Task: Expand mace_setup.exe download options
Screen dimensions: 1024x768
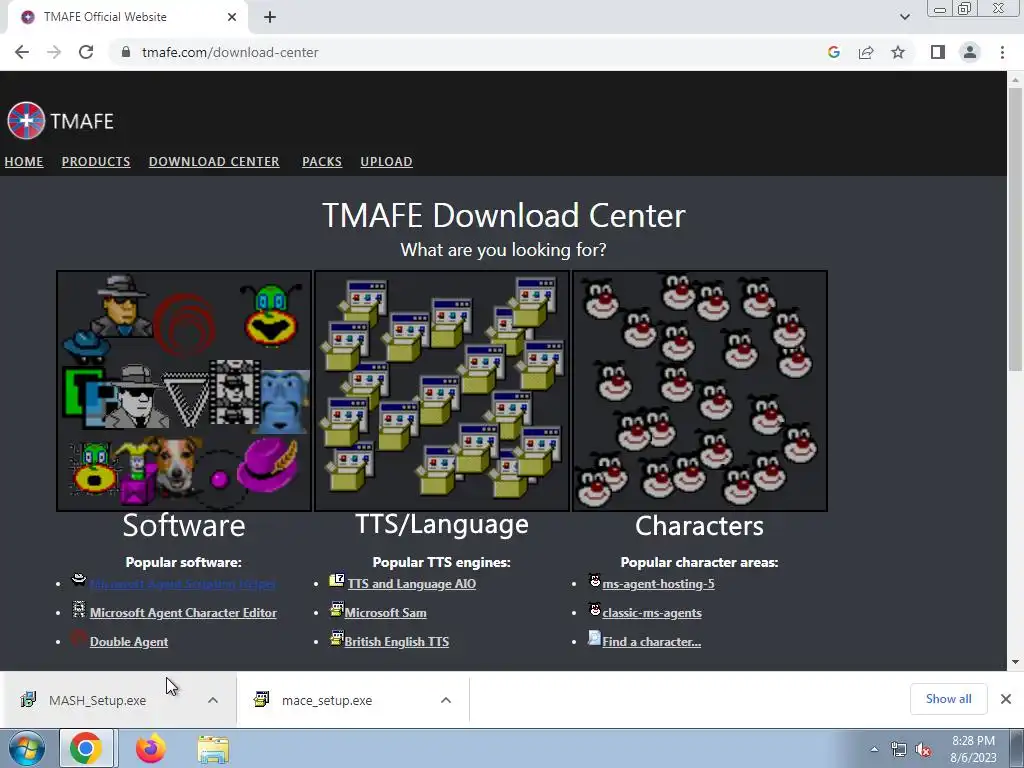Action: 446,700
